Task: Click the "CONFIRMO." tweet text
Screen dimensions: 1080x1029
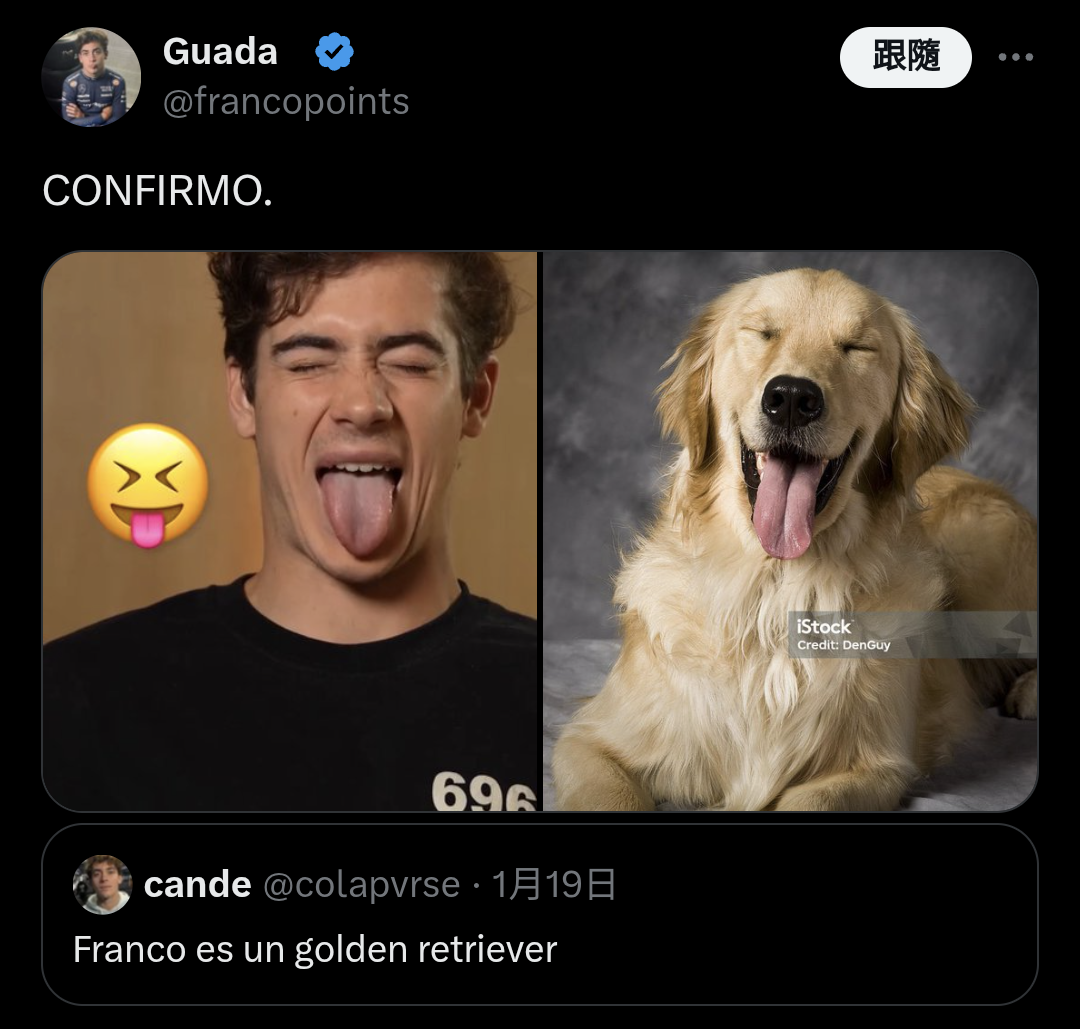Action: (158, 191)
